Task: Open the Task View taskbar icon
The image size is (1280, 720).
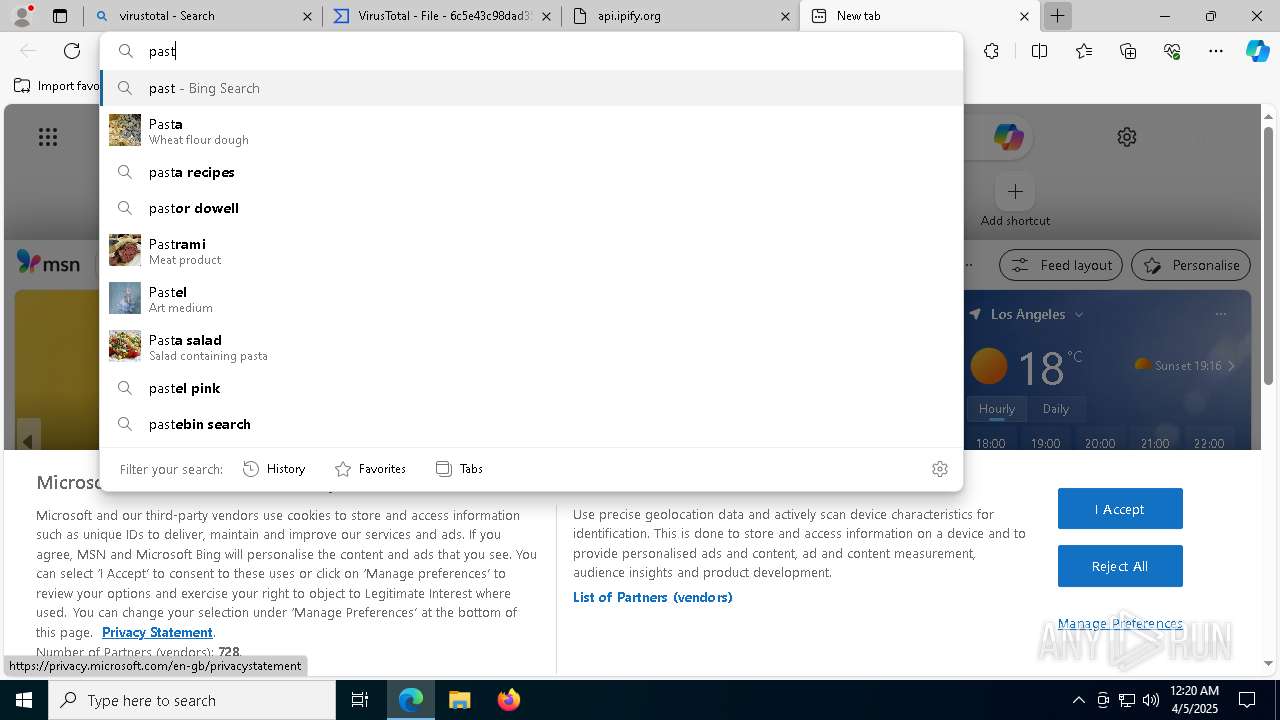Action: pyautogui.click(x=360, y=700)
